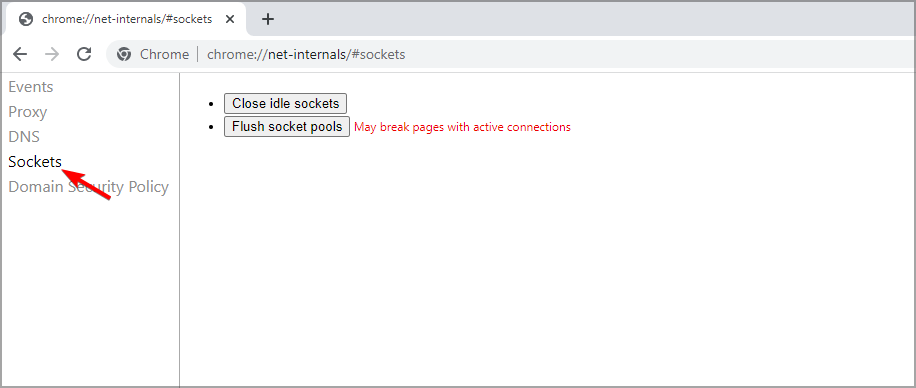This screenshot has height=388, width=916.
Task: Open Domain Security Policy section
Action: [88, 187]
